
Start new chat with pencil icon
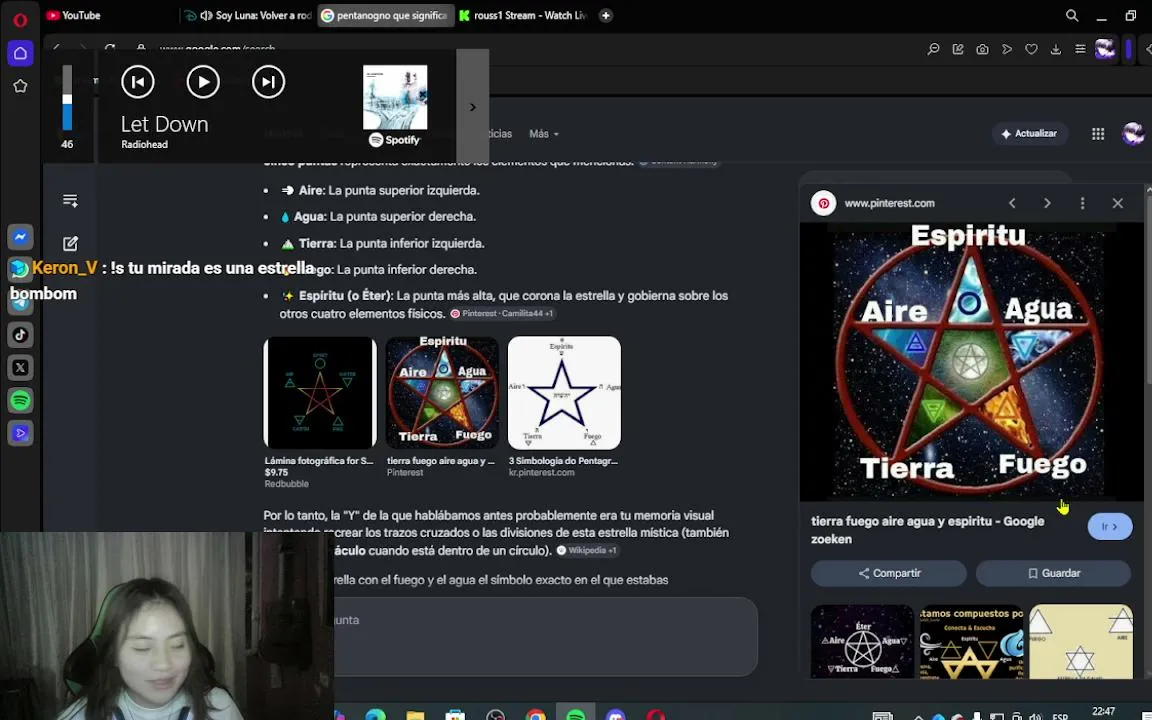[x=71, y=243]
